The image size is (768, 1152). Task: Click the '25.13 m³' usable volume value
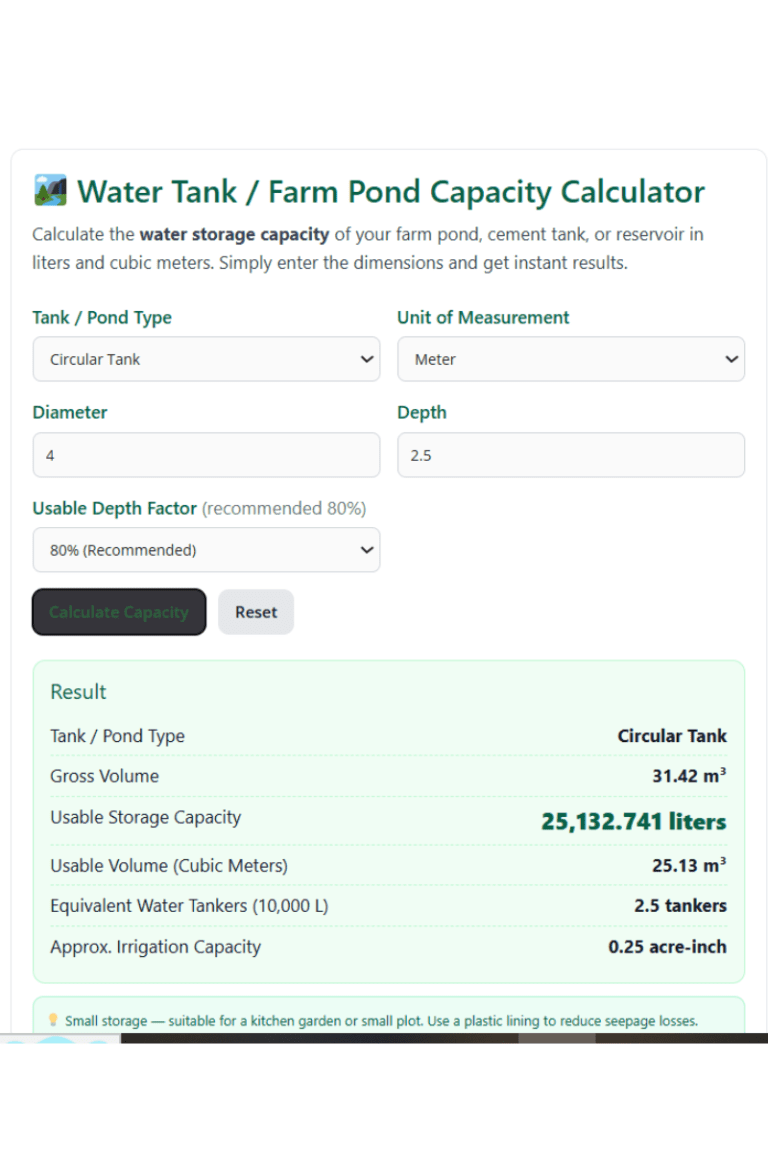(x=689, y=865)
